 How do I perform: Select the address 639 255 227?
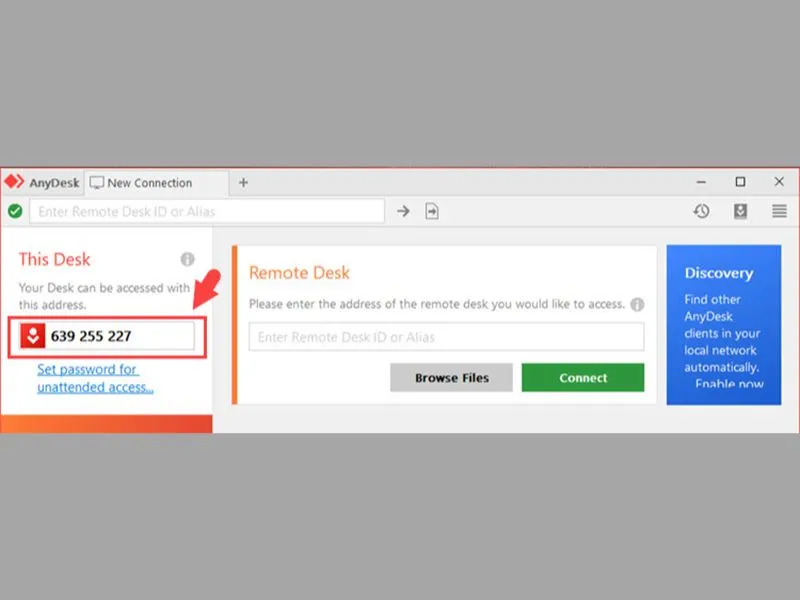click(x=91, y=336)
